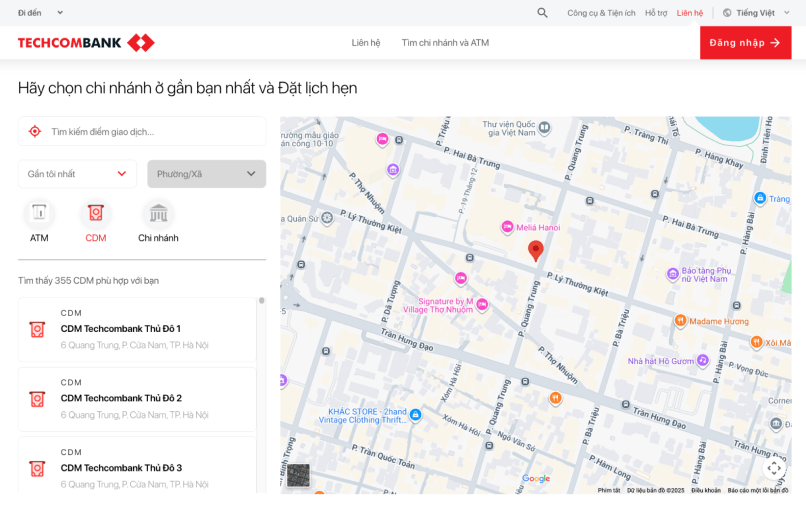
Task: Open the Phường/Xã dropdown
Action: (207, 174)
